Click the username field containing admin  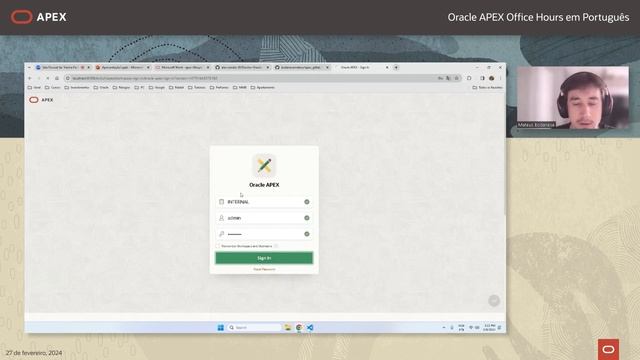pos(264,218)
